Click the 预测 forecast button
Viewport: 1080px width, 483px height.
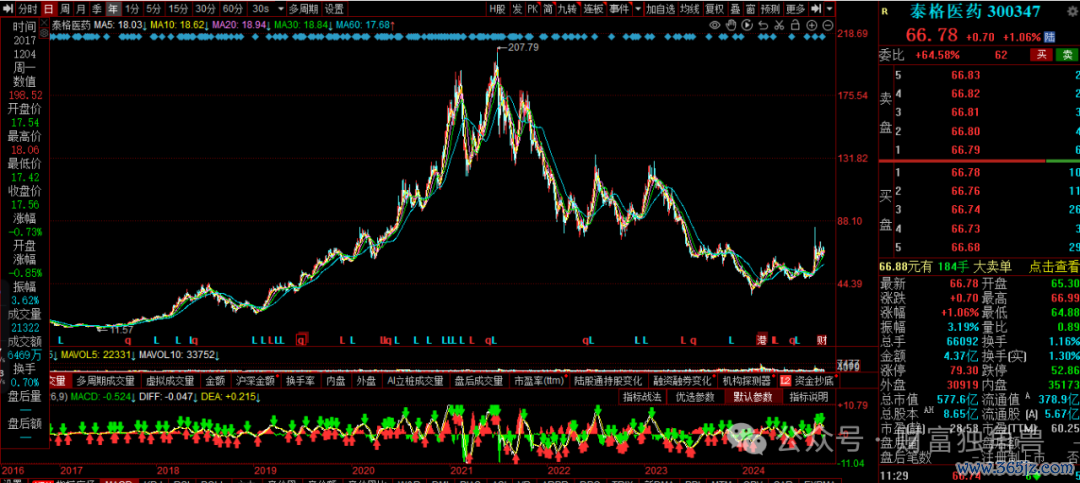click(x=771, y=9)
